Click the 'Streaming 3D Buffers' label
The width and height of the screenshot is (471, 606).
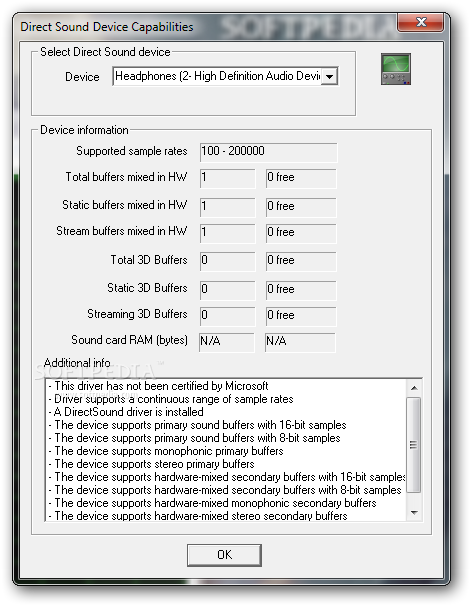pos(137,314)
